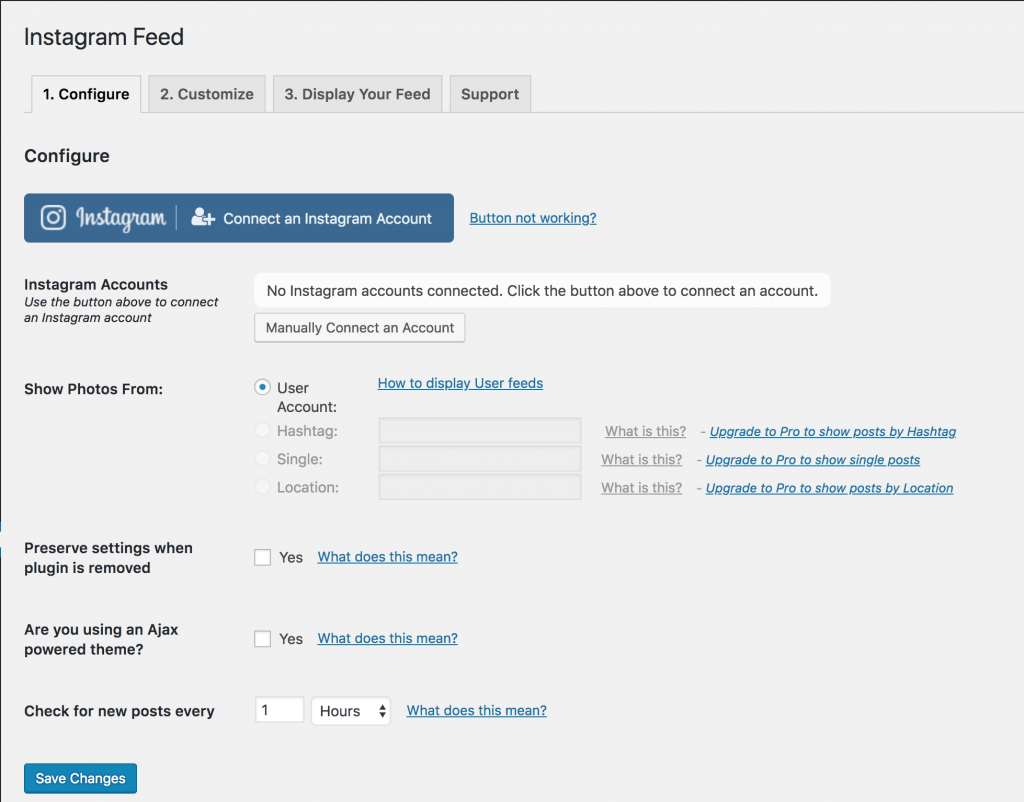Open Upgrade to Pro to show posts by Hashtag
The width and height of the screenshot is (1024, 802).
(832, 431)
